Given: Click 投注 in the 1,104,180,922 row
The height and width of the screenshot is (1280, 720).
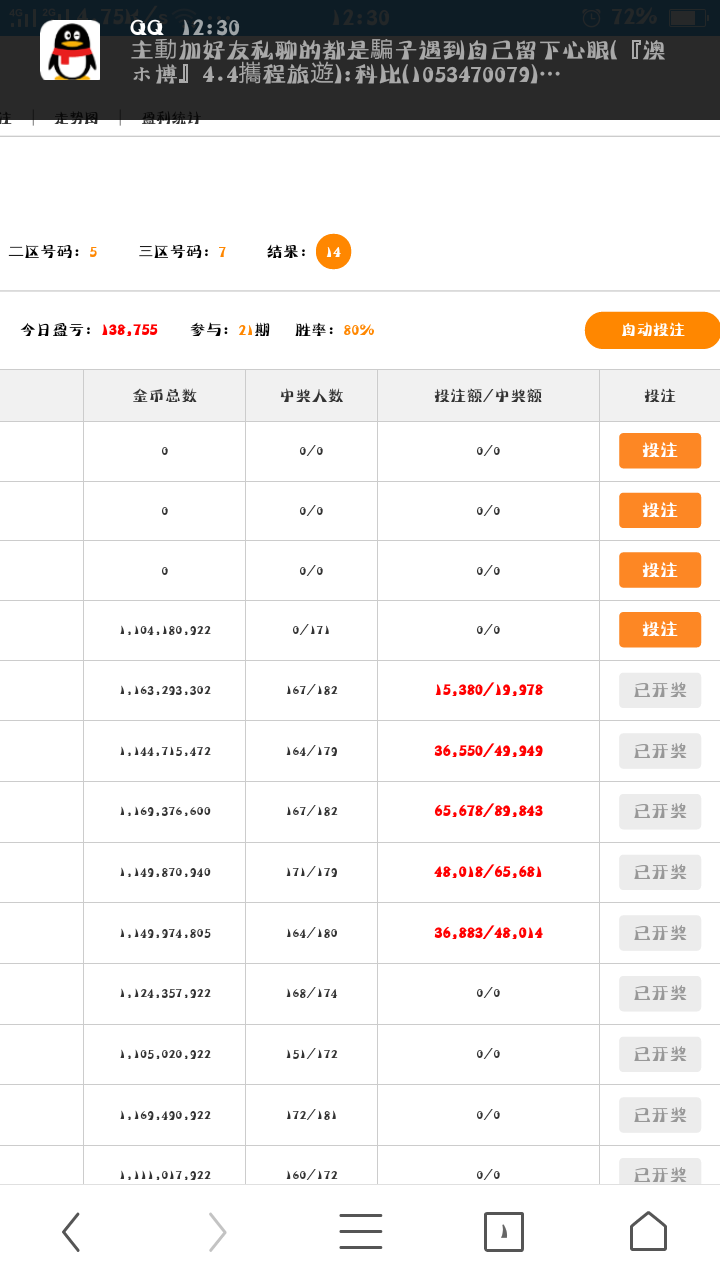Looking at the screenshot, I should click(x=659, y=630).
